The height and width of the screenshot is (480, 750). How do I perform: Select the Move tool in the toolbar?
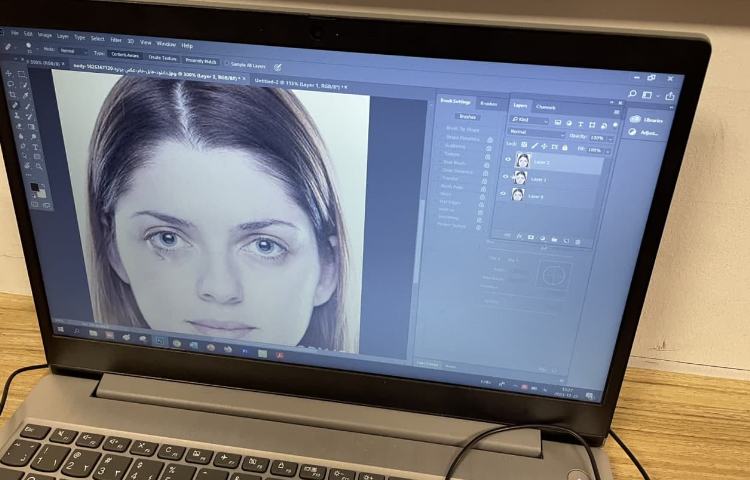[x=10, y=73]
